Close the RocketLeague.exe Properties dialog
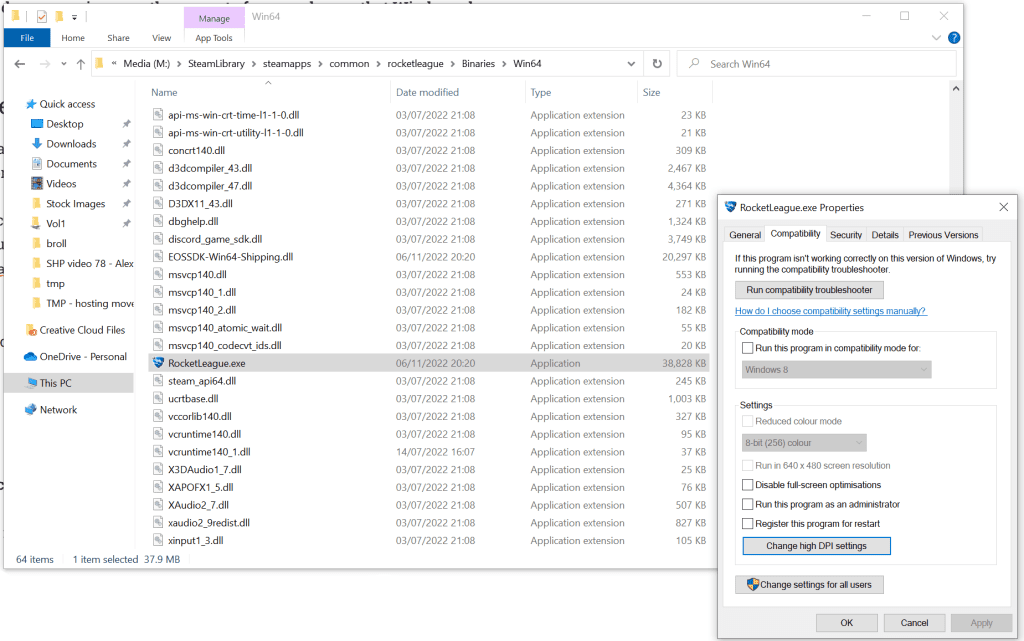 [1004, 207]
